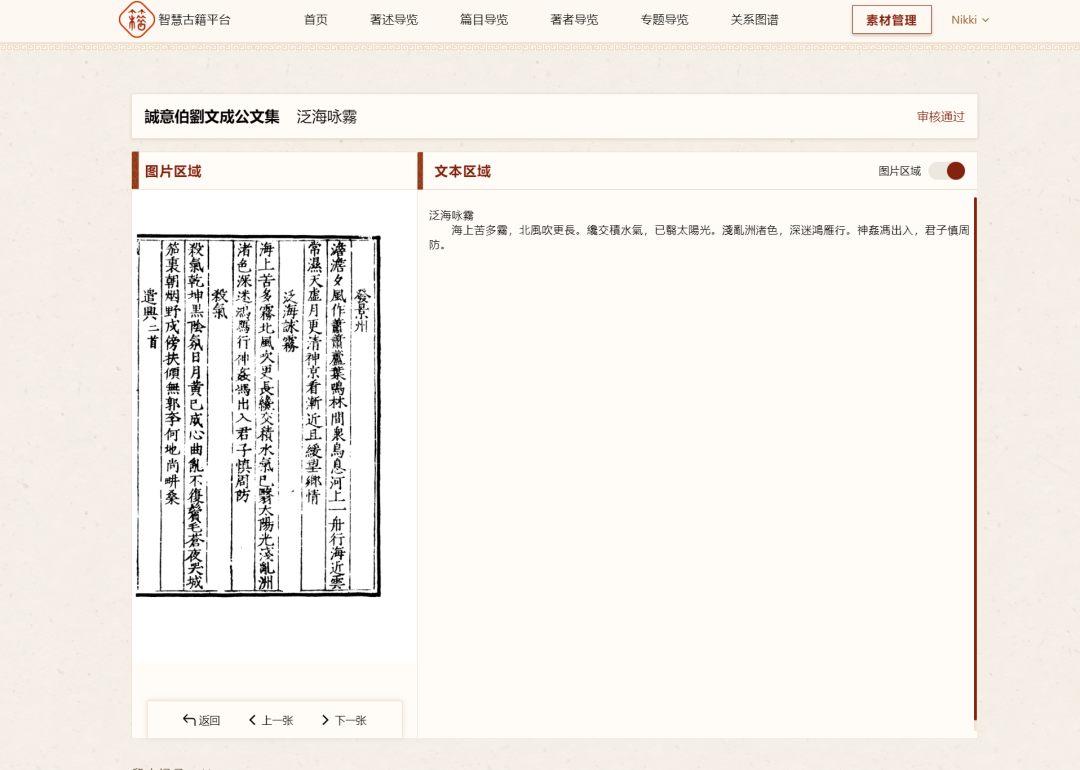Navigate to the 关系图谱 menu item
The width and height of the screenshot is (1080, 770).
coord(755,20)
